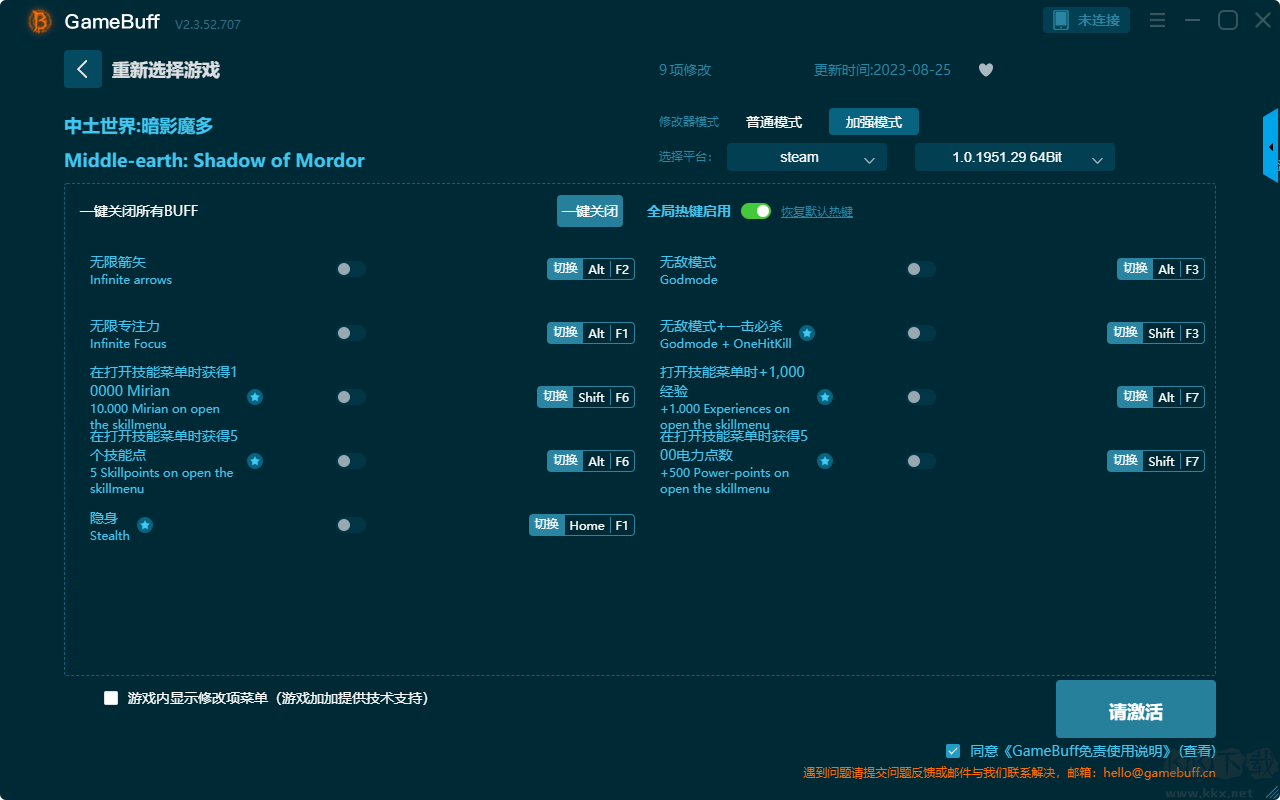This screenshot has height=800, width=1280.
Task: Toggle the Infinite arrows cheat
Action: tap(351, 269)
